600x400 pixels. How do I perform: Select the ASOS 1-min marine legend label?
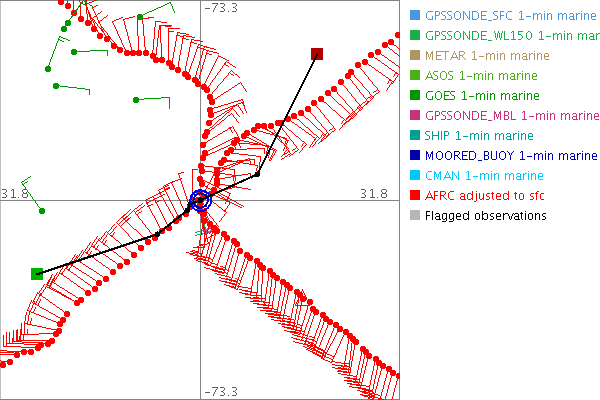click(x=481, y=75)
